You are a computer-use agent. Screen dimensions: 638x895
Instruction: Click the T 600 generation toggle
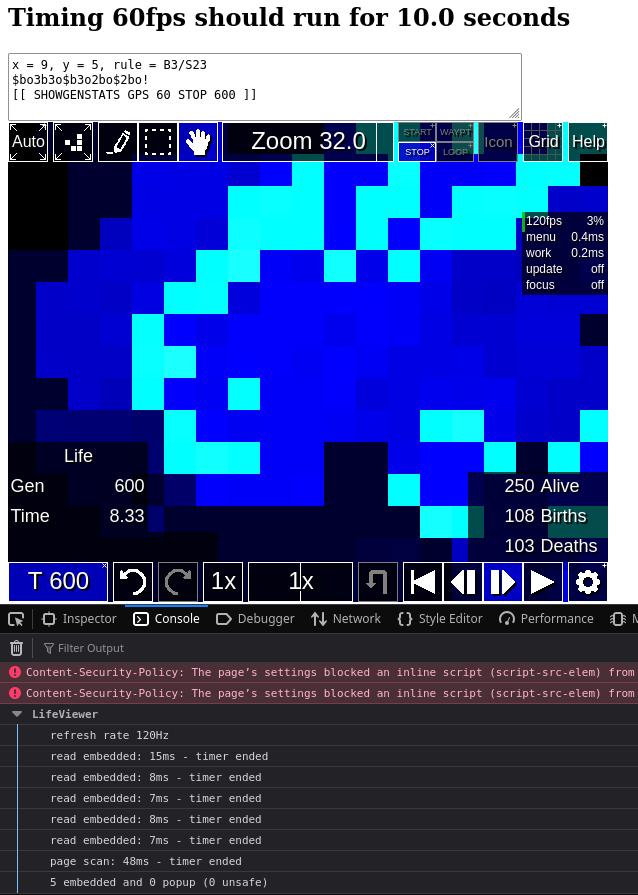[x=58, y=582]
